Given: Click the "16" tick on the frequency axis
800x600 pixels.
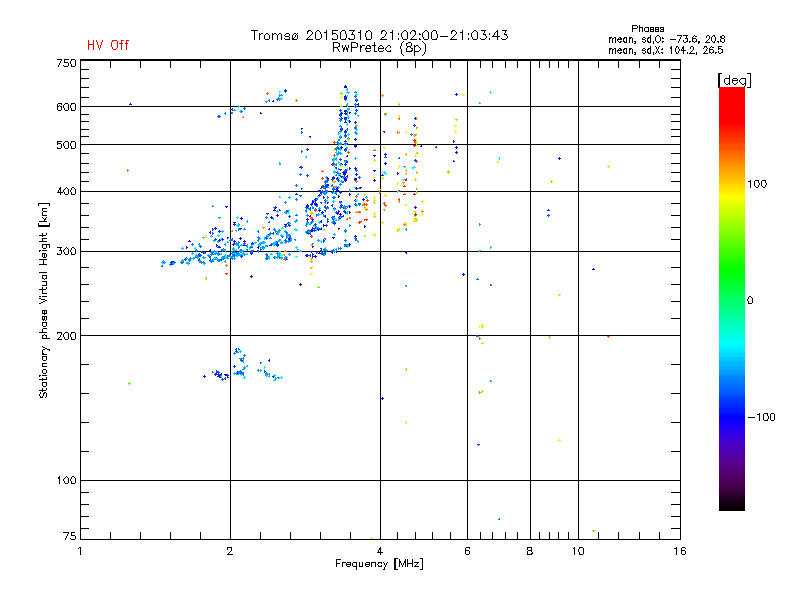Looking at the screenshot, I should [679, 551].
